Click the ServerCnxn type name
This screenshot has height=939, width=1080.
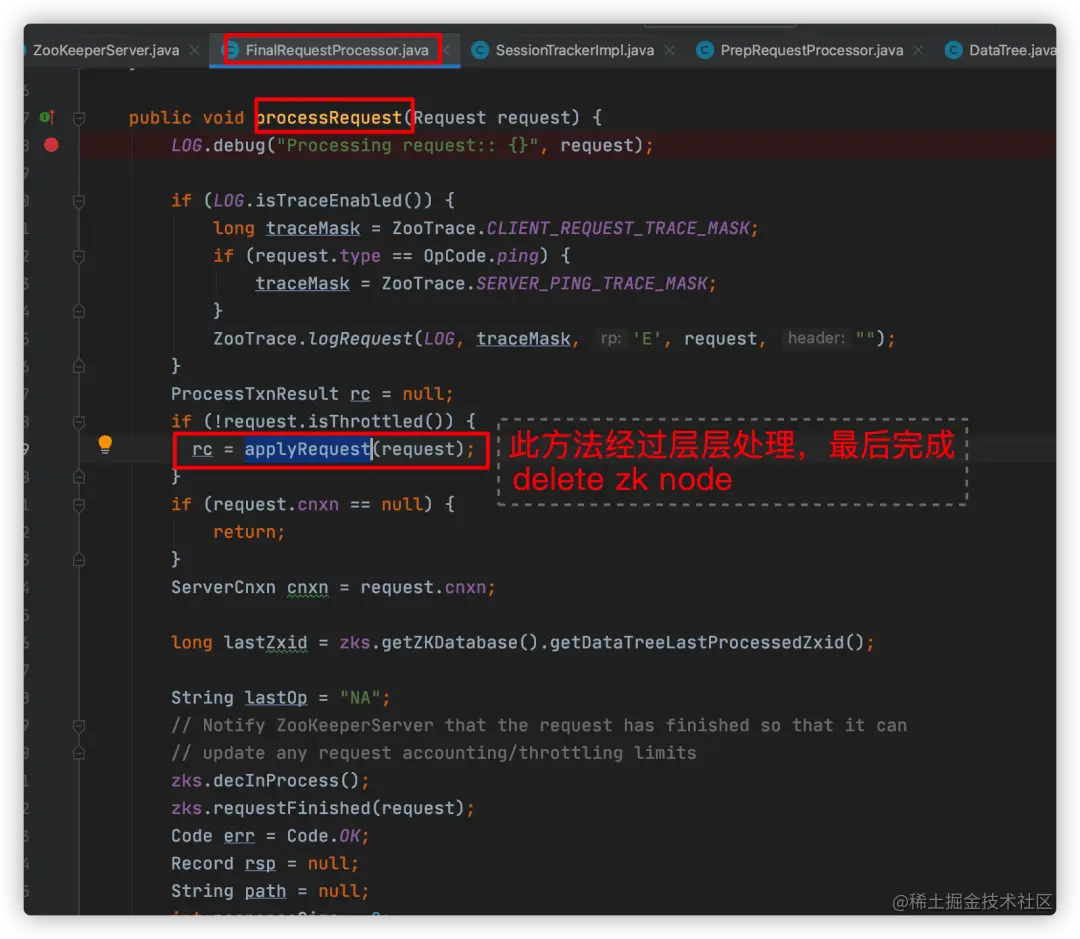(x=223, y=588)
